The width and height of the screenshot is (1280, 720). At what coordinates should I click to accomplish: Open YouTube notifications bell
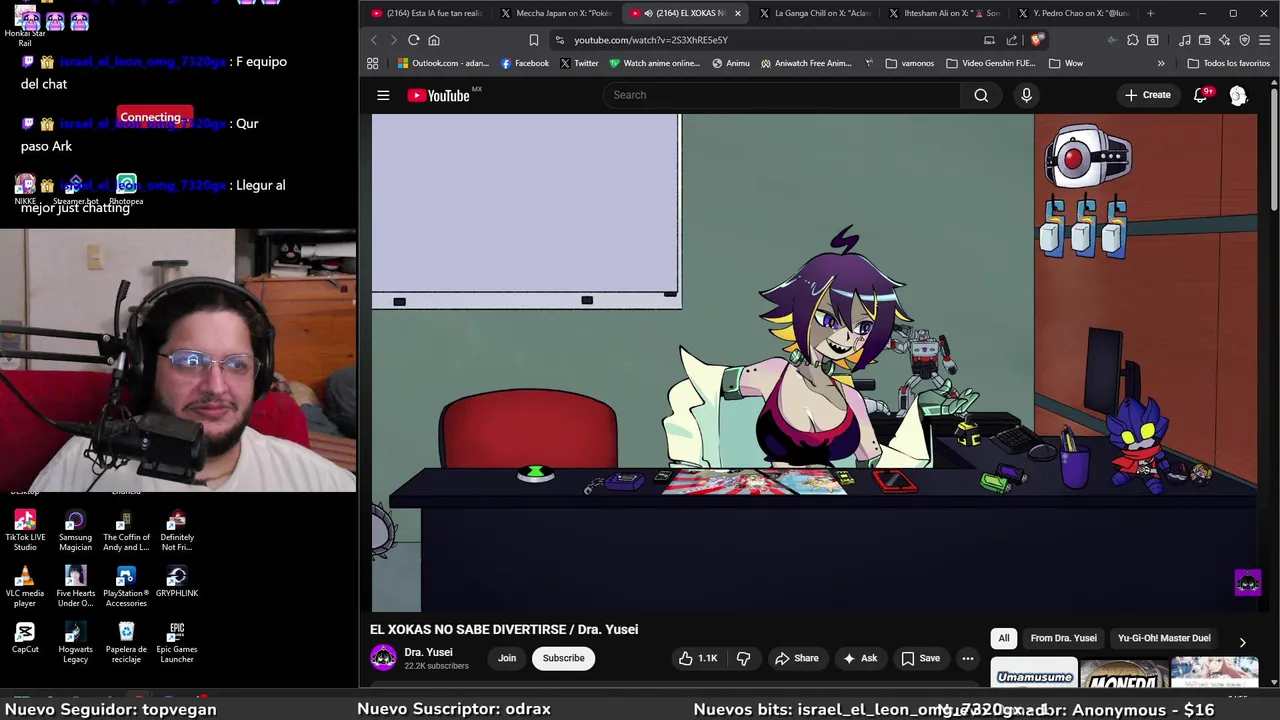1201,95
